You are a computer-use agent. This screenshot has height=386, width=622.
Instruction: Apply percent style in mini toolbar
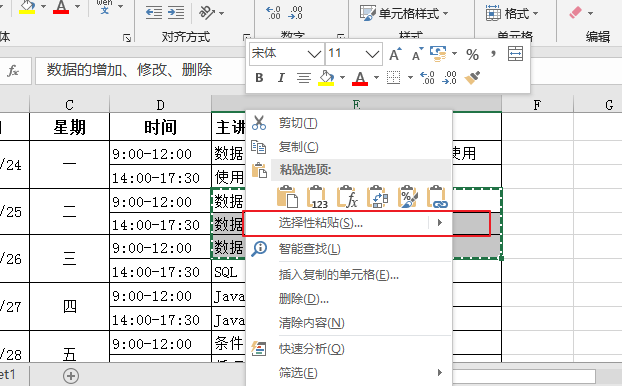[x=472, y=54]
